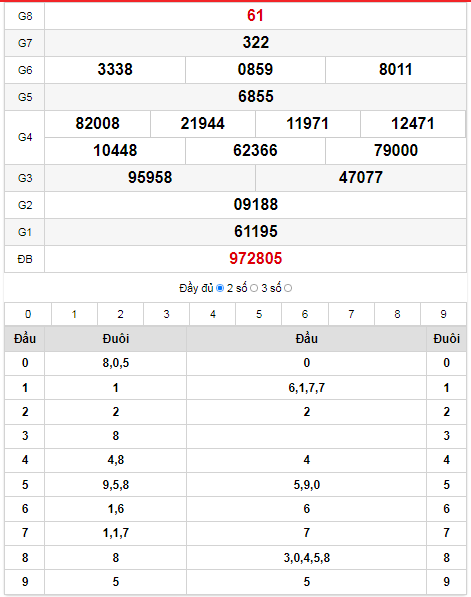Select the 3 số radio option

coord(288,288)
